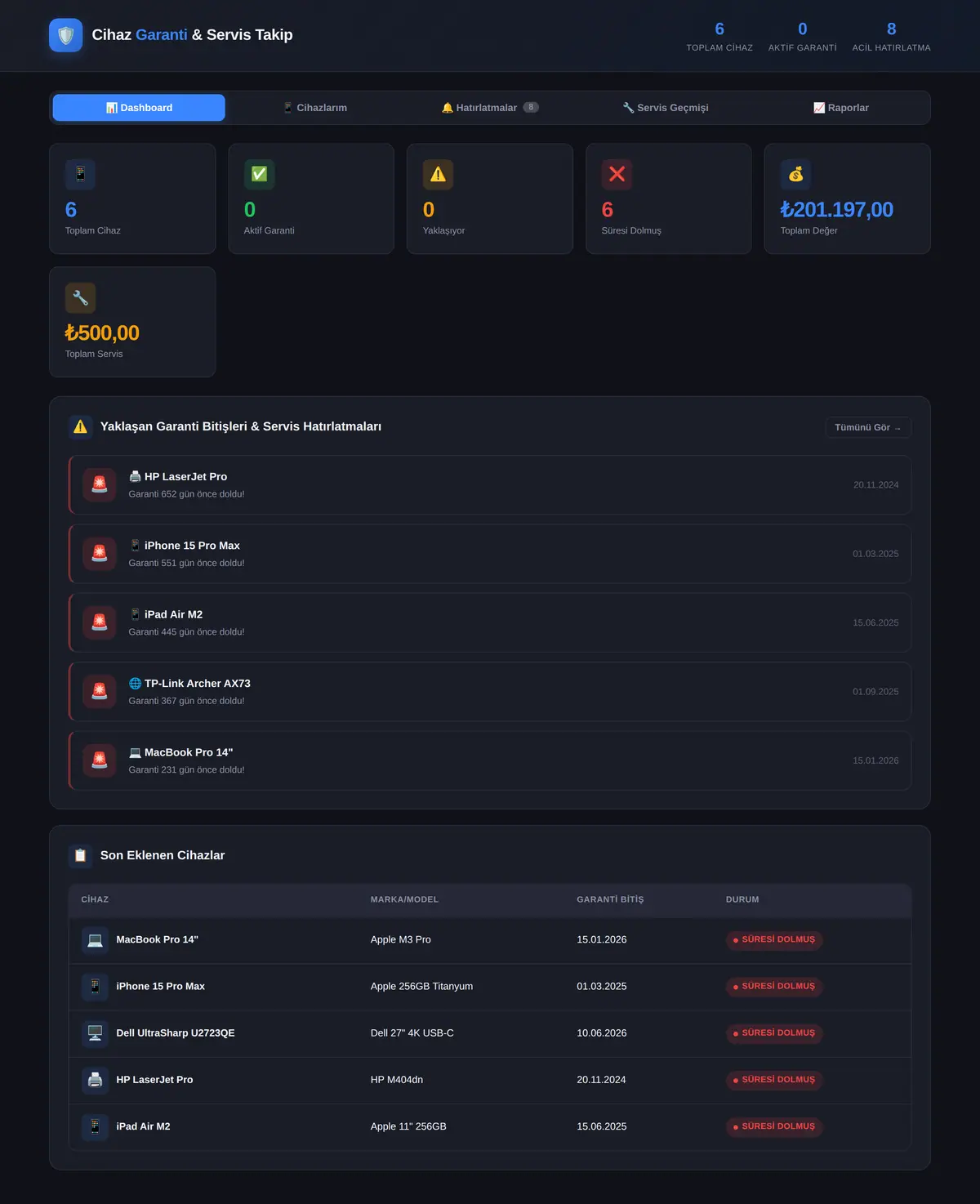
Task: Click the Toplam Cihaz counter in header
Action: (x=719, y=37)
